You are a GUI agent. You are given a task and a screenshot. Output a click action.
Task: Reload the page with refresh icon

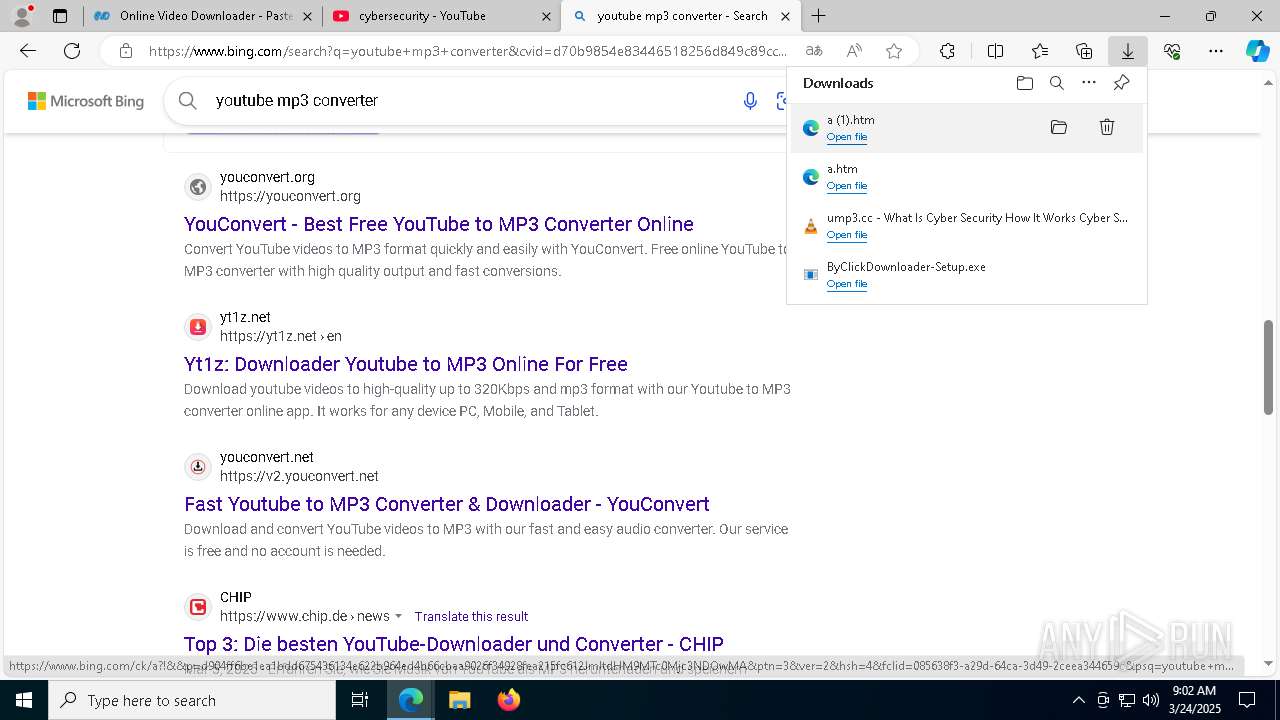[72, 51]
